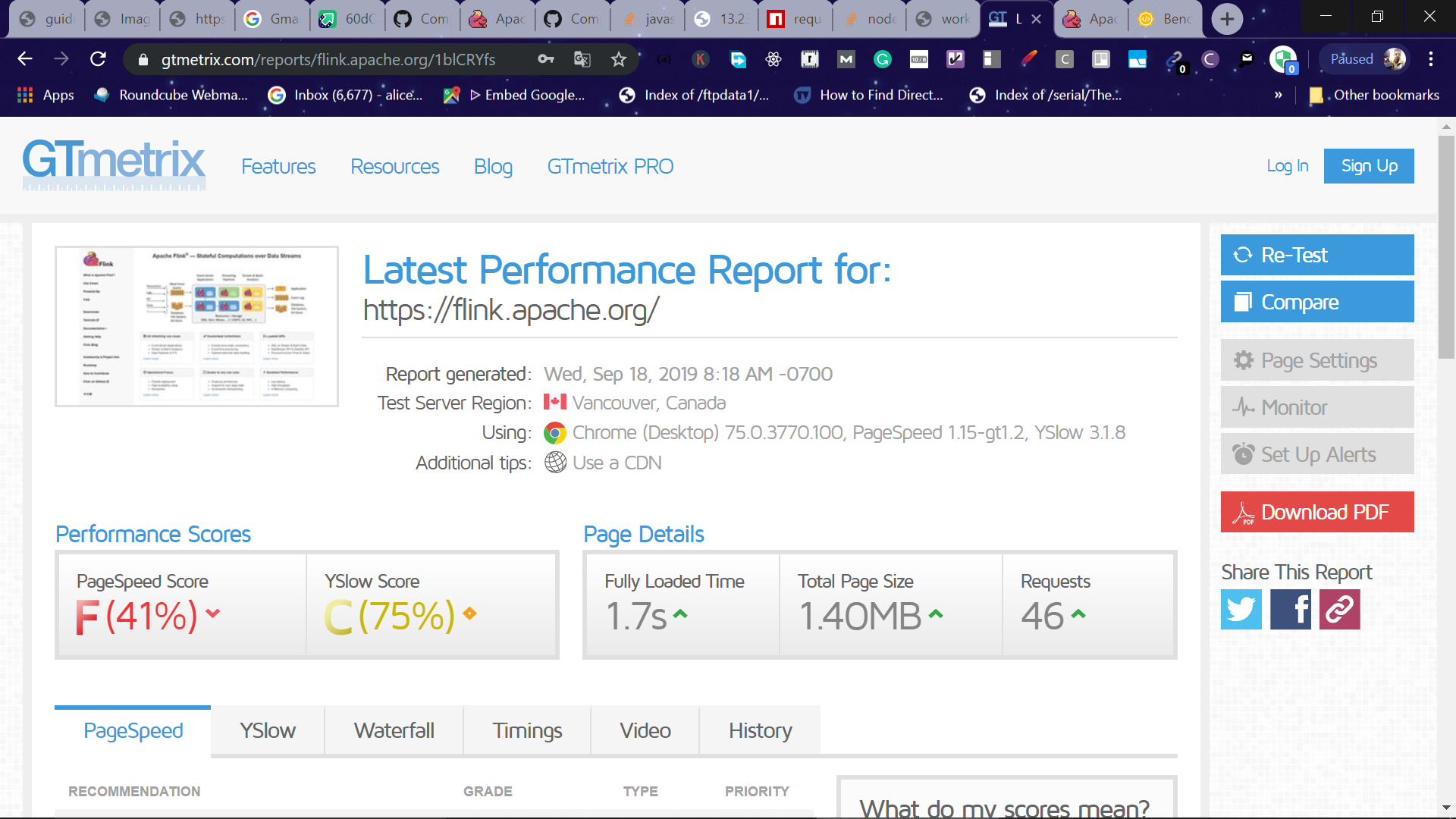Open Google Translate icon in address bar
This screenshot has width=1456, height=819.
582,59
